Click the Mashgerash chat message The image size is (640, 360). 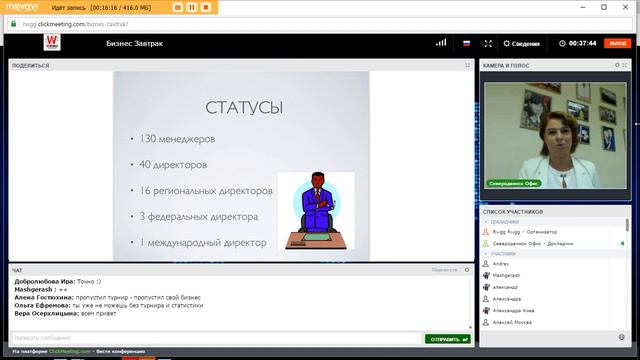pos(41,289)
